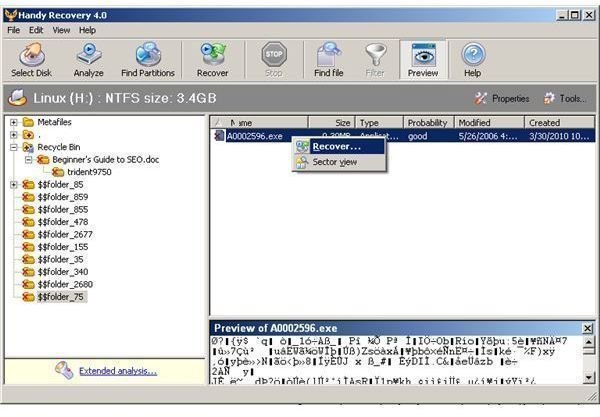
Task: Click the Handy Recovery title bar logo
Action: tap(11, 15)
